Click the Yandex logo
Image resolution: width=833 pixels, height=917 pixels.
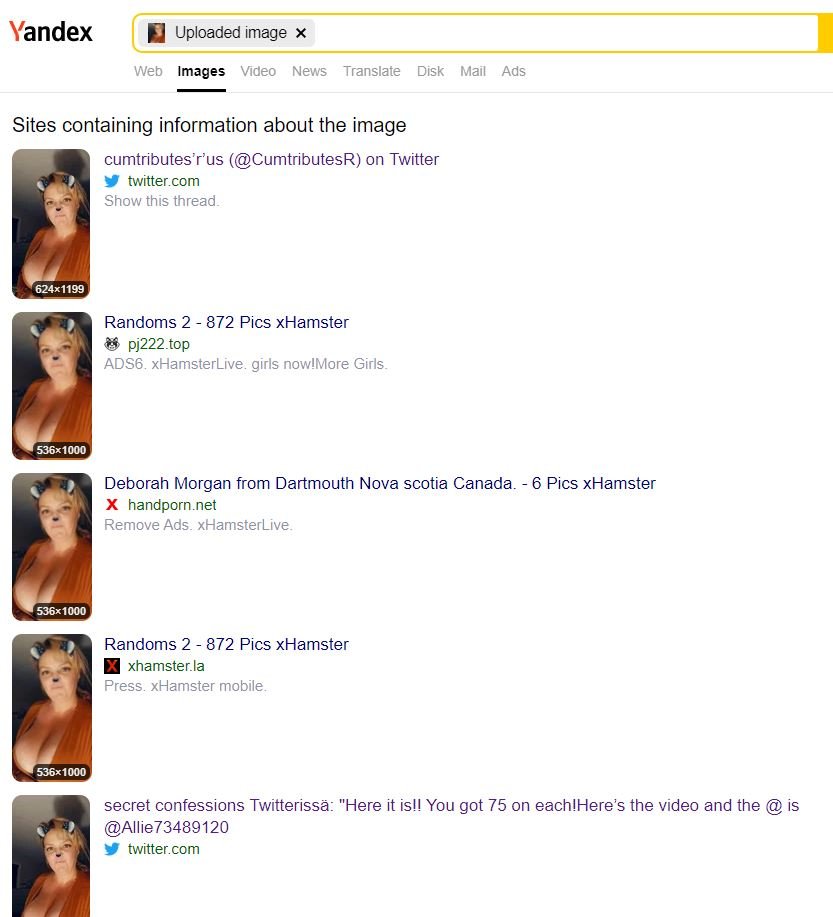coord(50,32)
